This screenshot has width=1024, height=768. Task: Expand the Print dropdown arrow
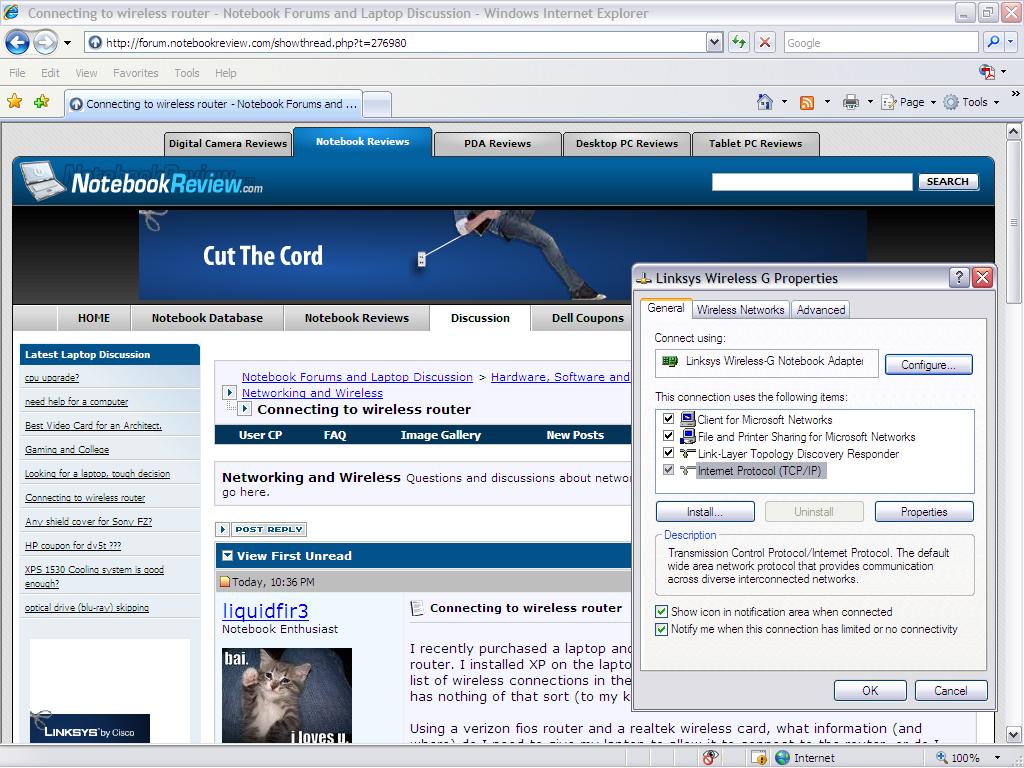click(870, 102)
